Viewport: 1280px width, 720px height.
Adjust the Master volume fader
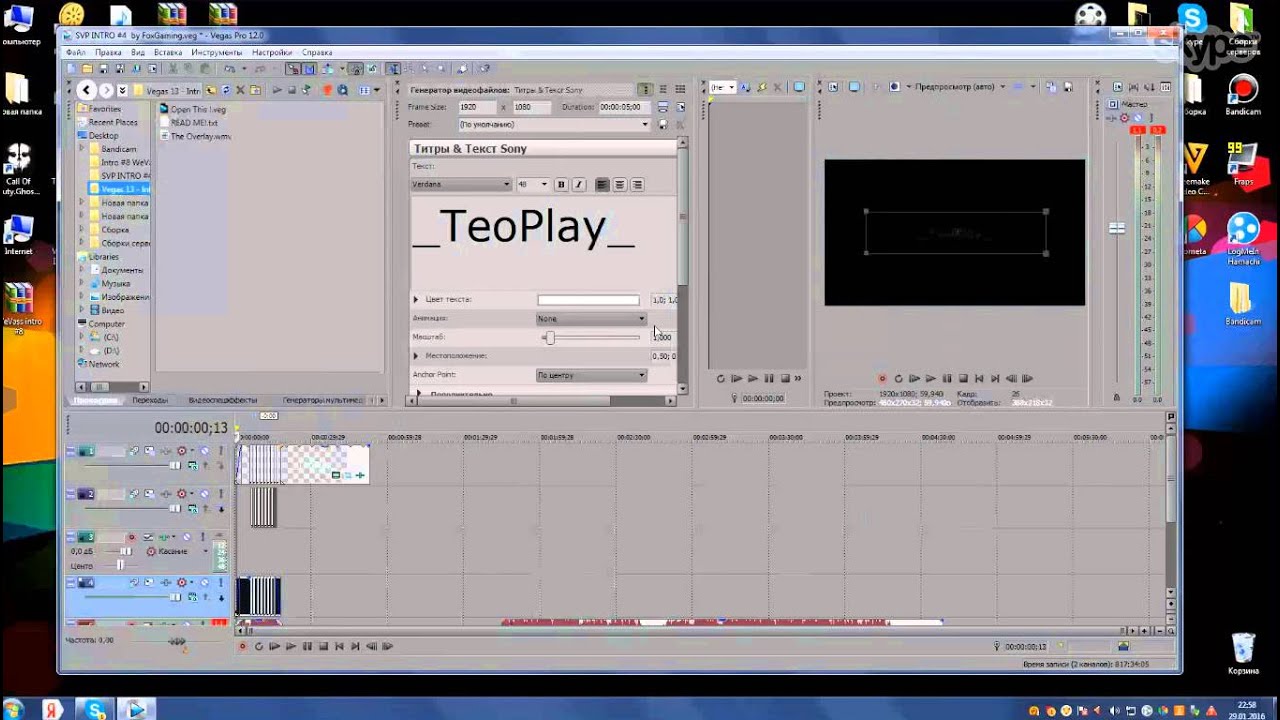1117,229
